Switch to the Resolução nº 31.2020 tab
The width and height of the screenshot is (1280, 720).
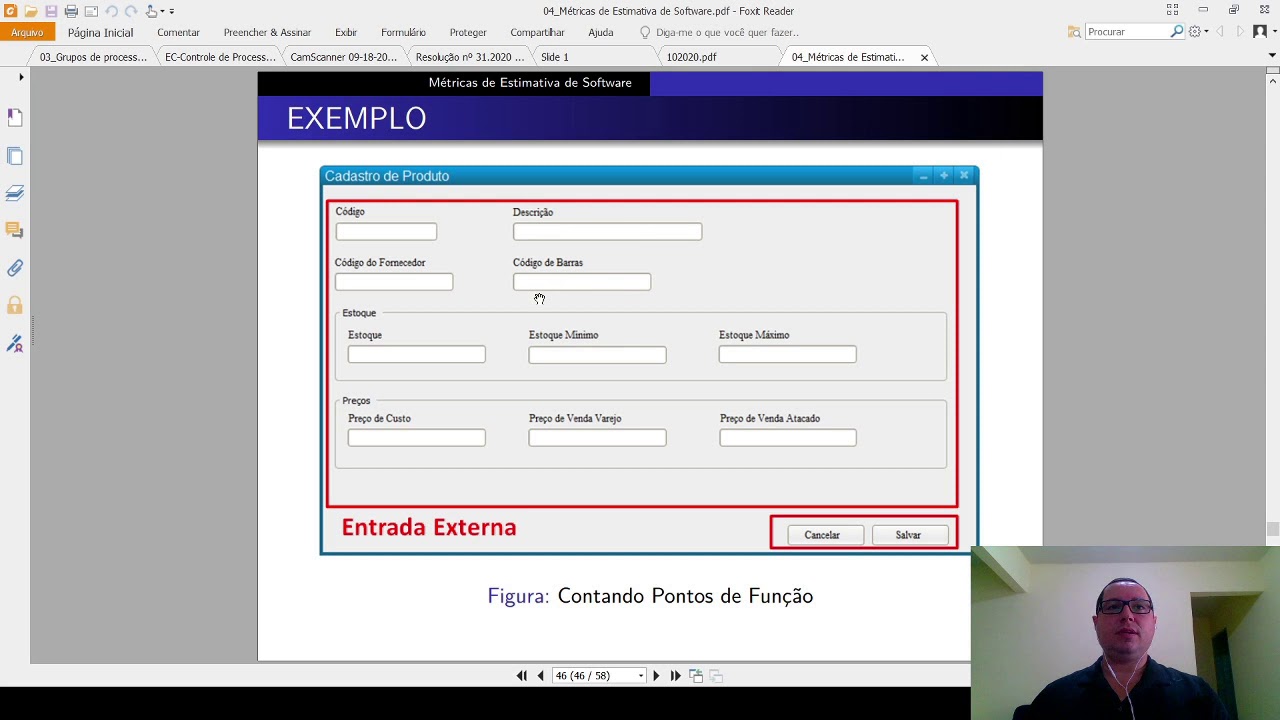[x=470, y=57]
